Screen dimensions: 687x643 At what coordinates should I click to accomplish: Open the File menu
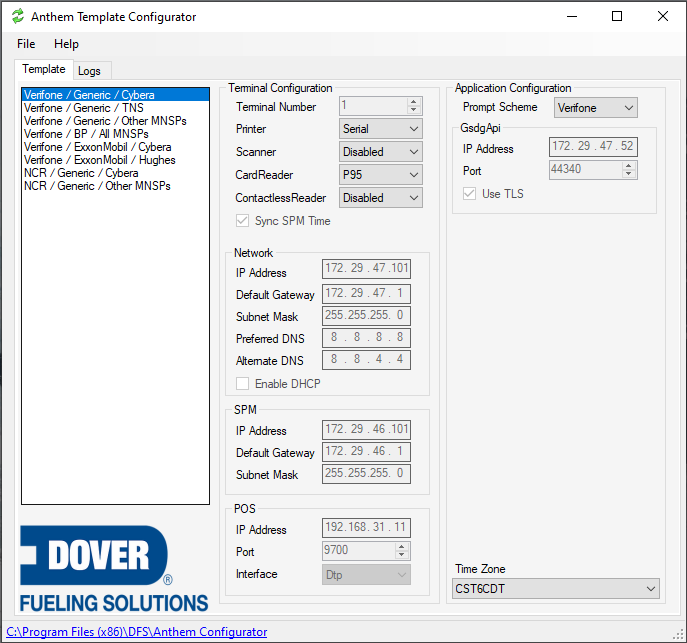tap(26, 44)
